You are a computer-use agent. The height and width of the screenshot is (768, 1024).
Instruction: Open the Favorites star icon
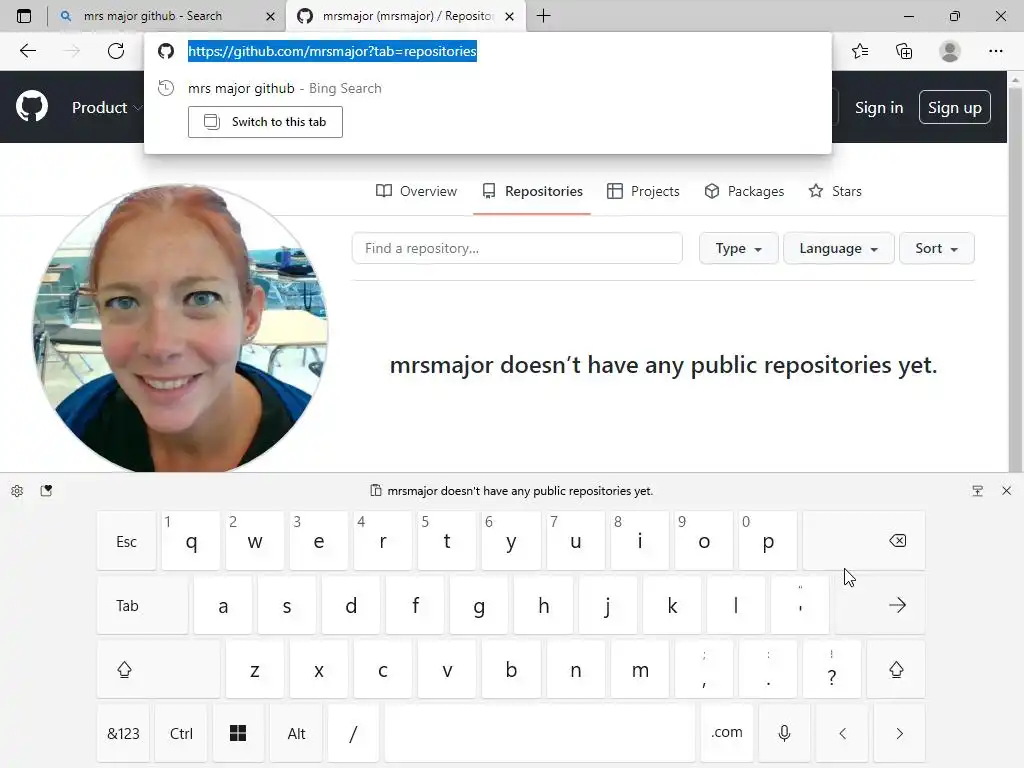pyautogui.click(x=860, y=51)
